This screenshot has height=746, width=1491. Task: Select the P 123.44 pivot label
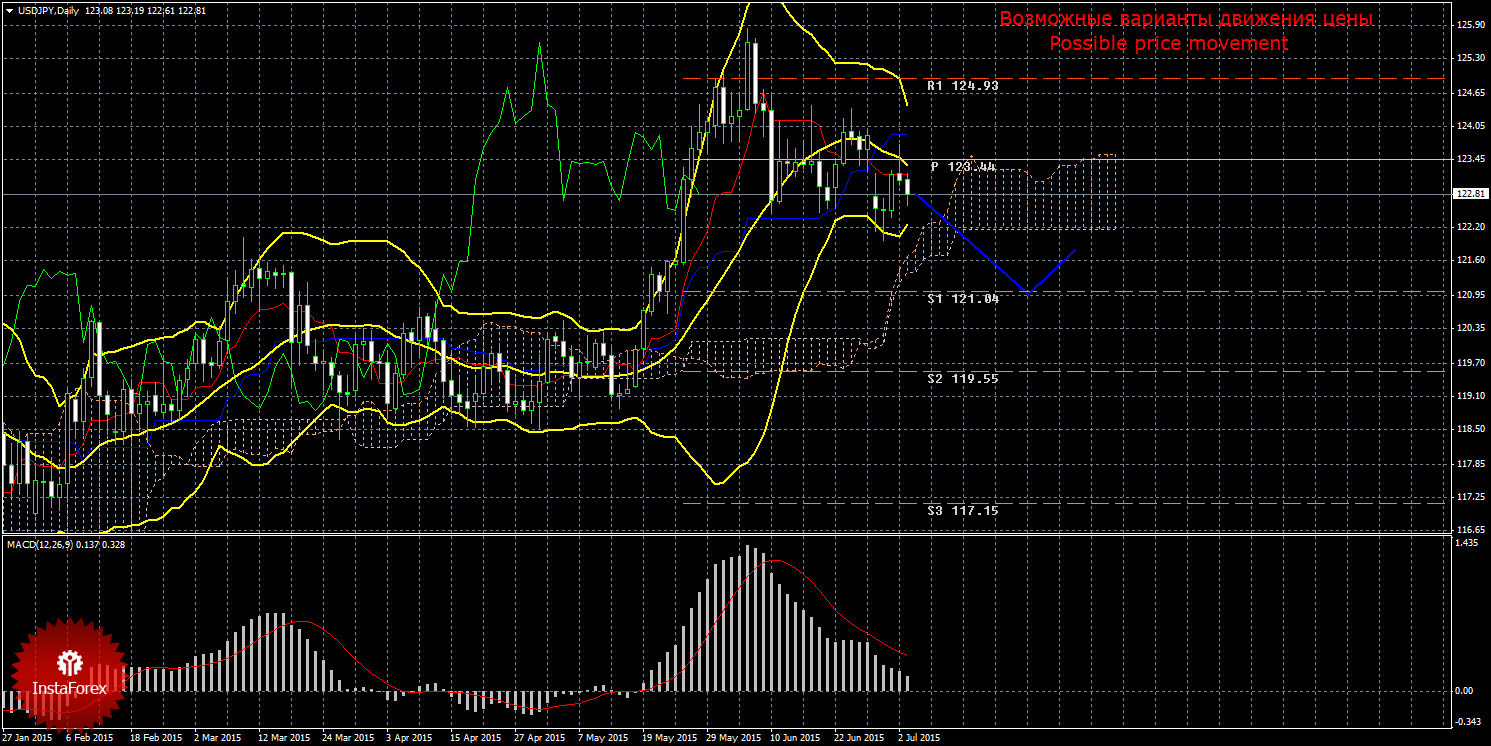(962, 167)
